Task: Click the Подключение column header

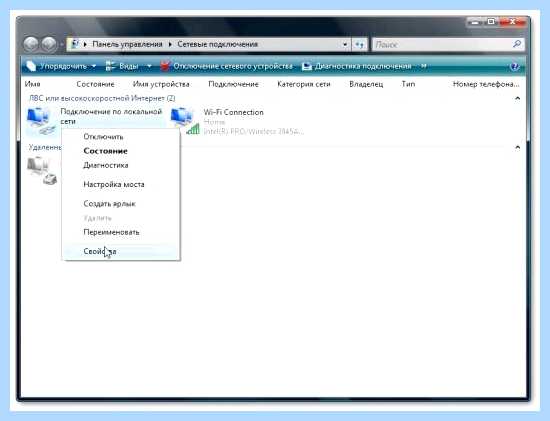Action: click(x=233, y=84)
